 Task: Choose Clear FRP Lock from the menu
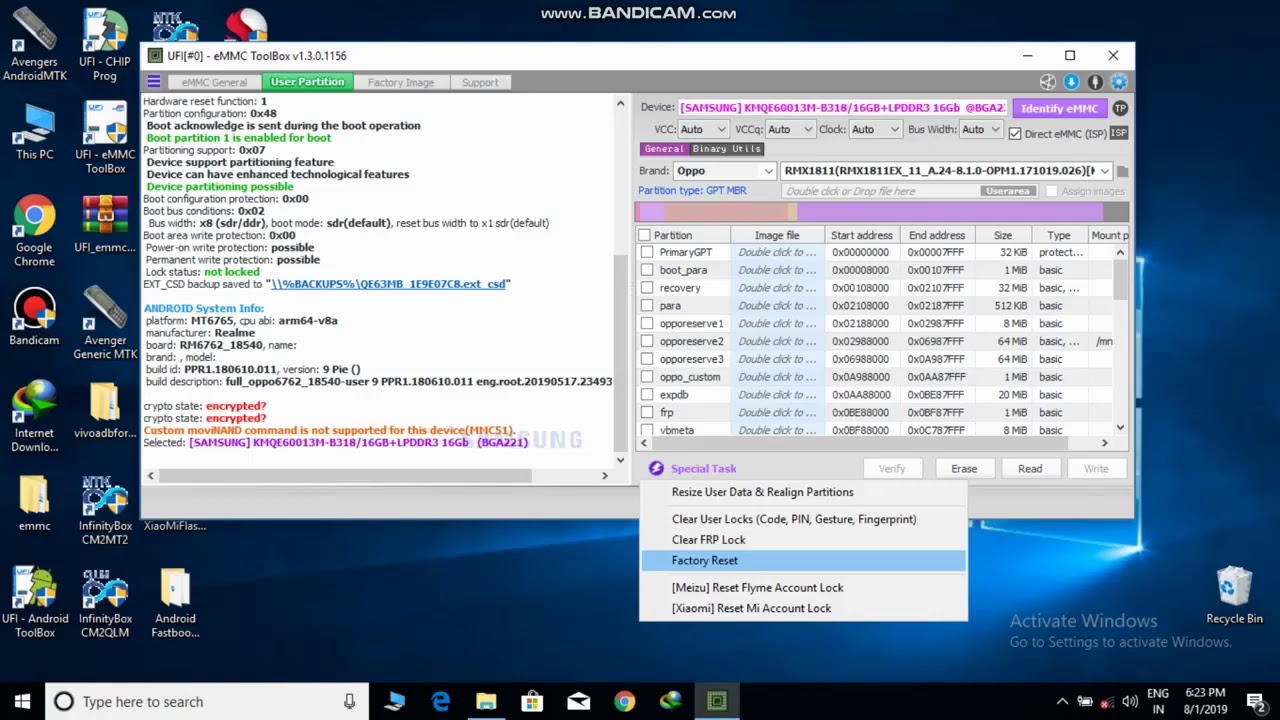click(804, 540)
